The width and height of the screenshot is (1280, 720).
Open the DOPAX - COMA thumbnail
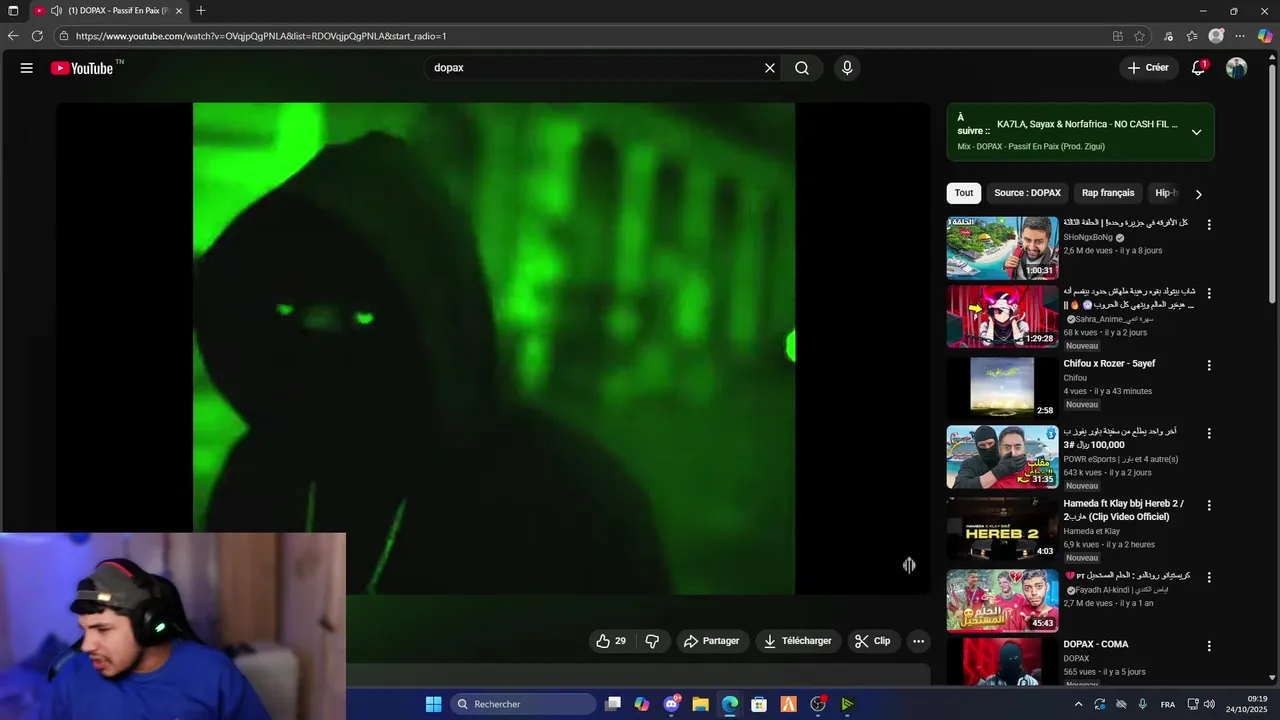point(1002,662)
